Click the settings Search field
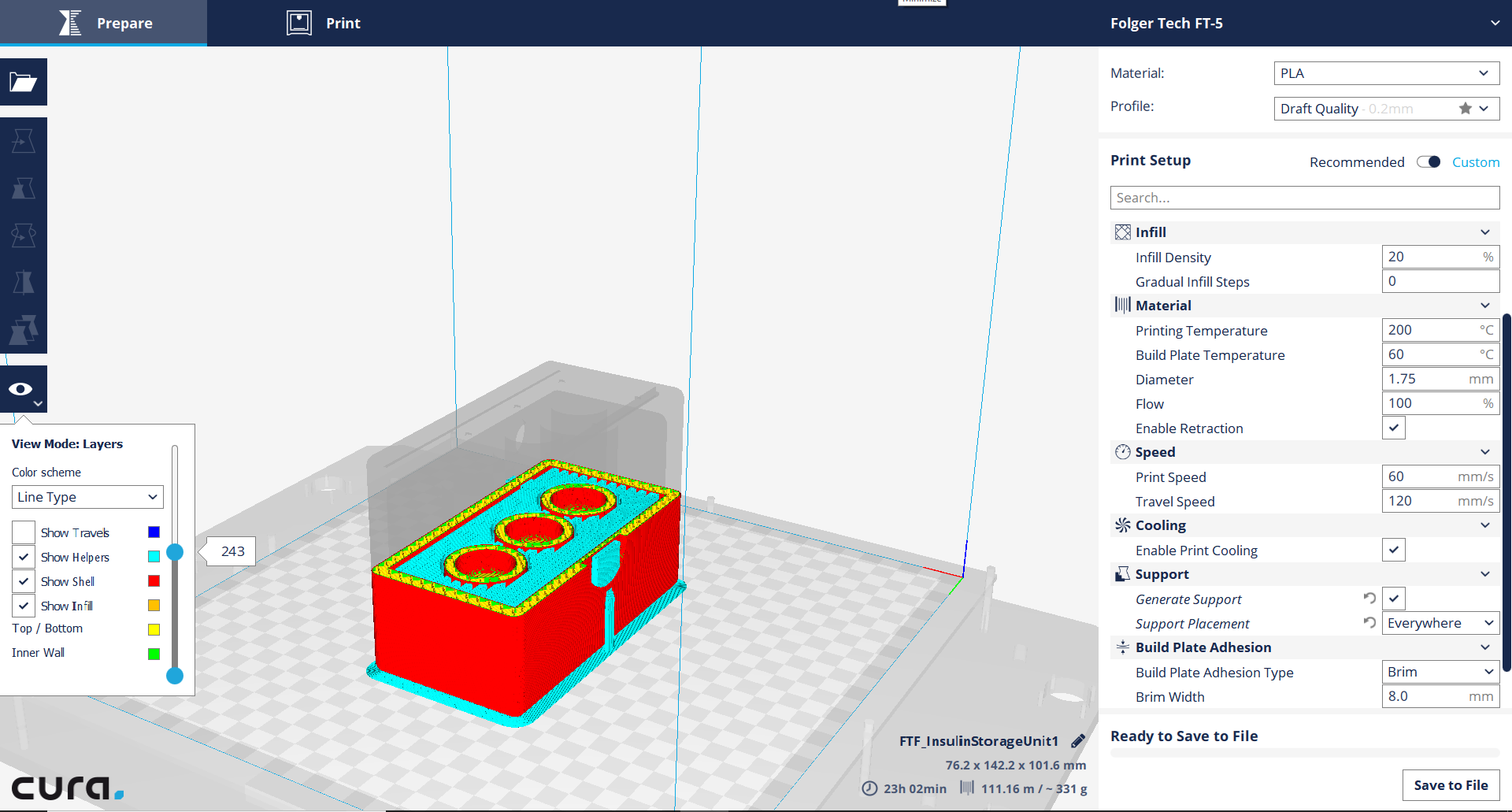Screen dimensions: 1512x812 point(1305,198)
